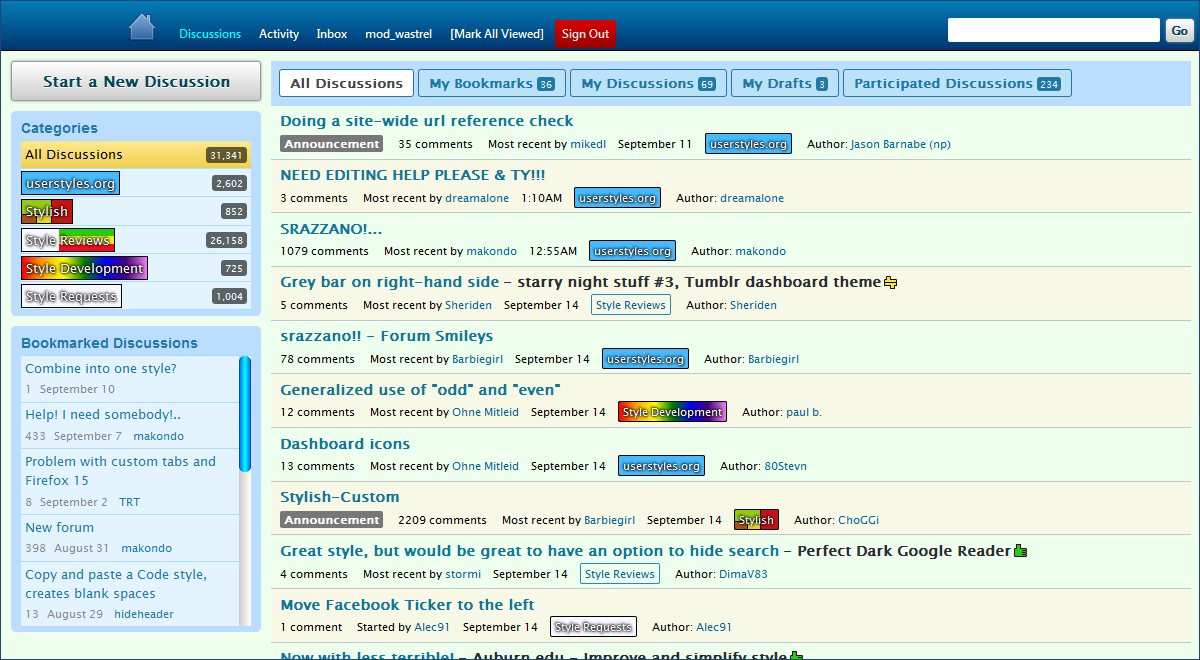Switch to My Discussions tab
Image resolution: width=1200 pixels, height=660 pixels.
tap(648, 84)
